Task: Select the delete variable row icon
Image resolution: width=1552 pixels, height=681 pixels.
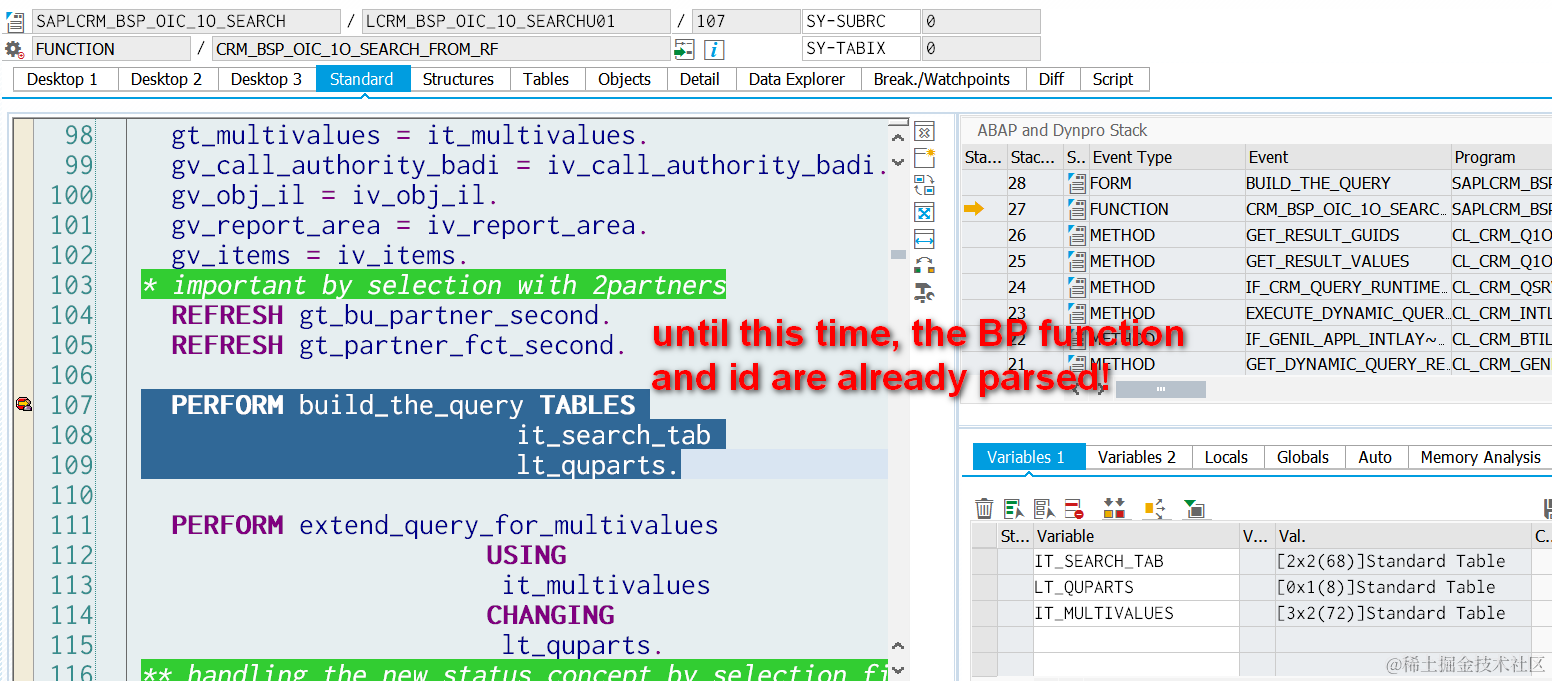Action: coord(1072,509)
